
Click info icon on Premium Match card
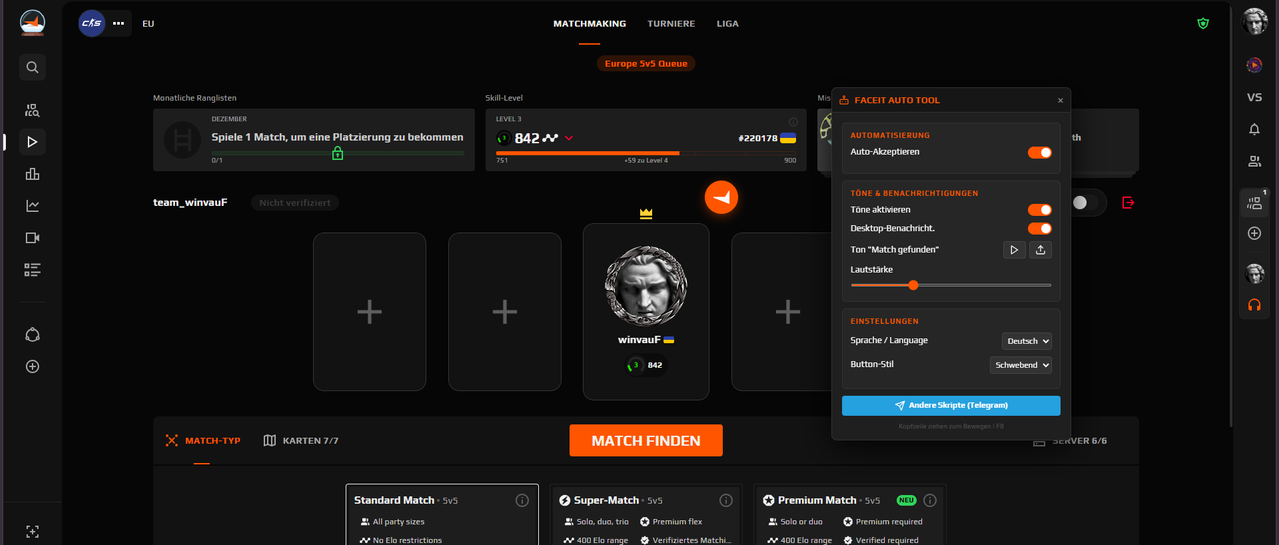tap(930, 500)
